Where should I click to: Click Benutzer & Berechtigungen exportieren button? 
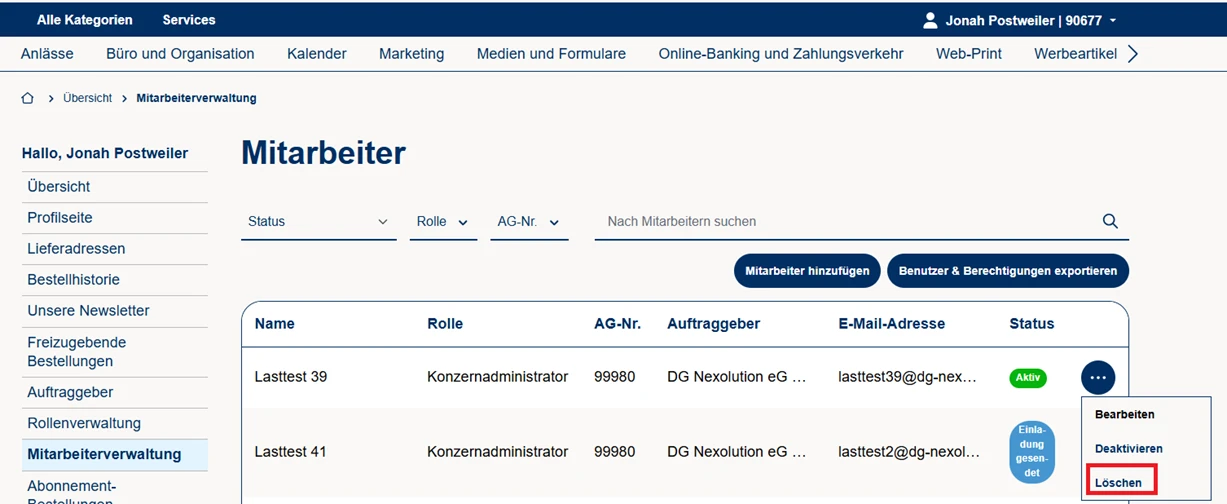pyautogui.click(x=1007, y=271)
